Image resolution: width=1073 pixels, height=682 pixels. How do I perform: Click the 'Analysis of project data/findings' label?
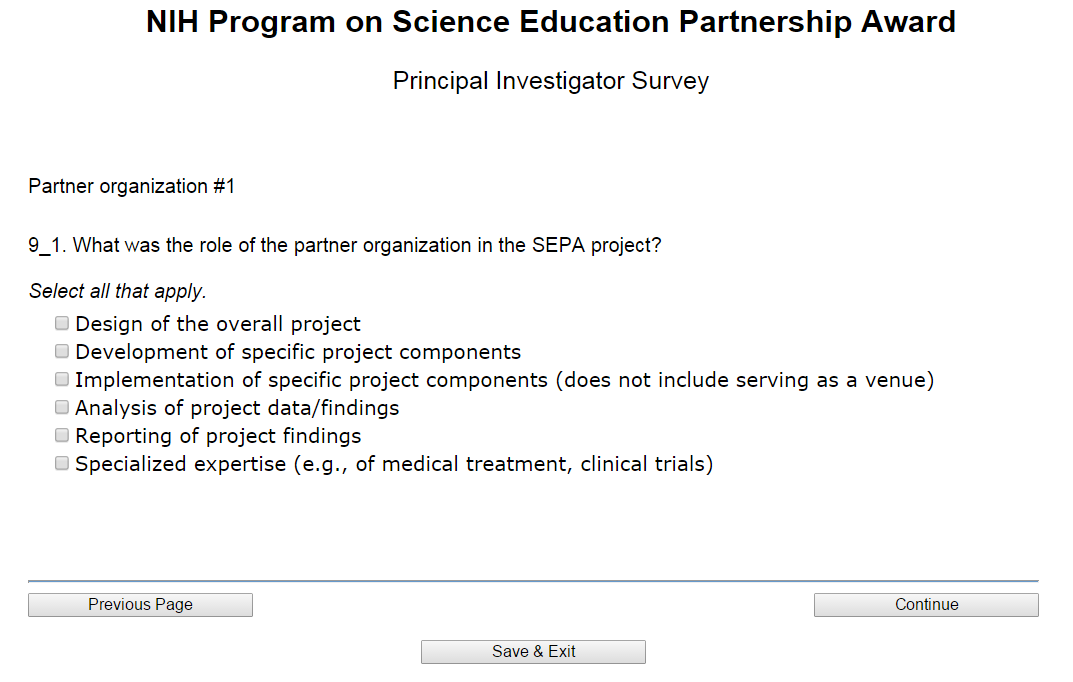point(237,408)
